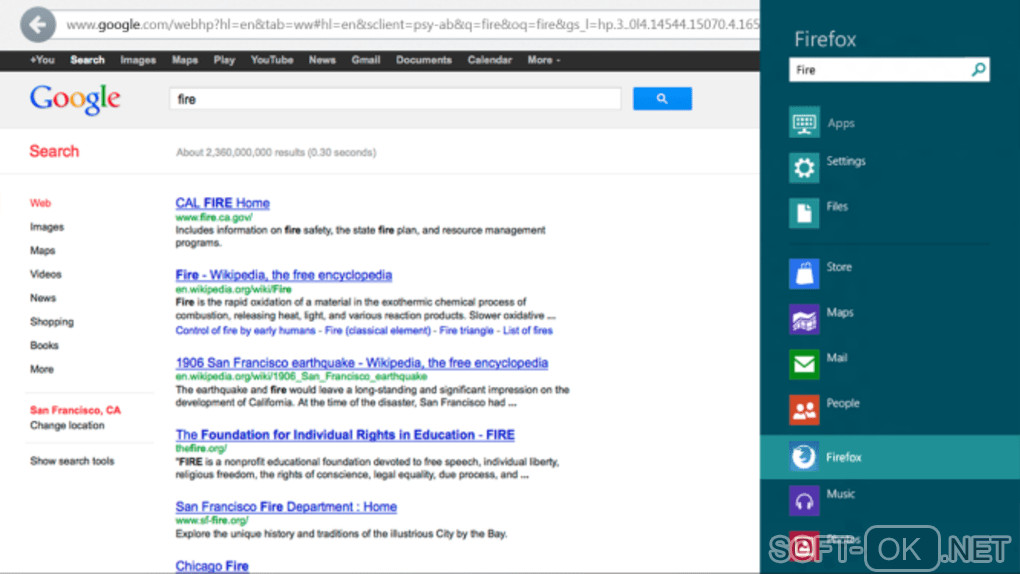The image size is (1020, 574).
Task: Click Show search tools link
Action: (72, 461)
